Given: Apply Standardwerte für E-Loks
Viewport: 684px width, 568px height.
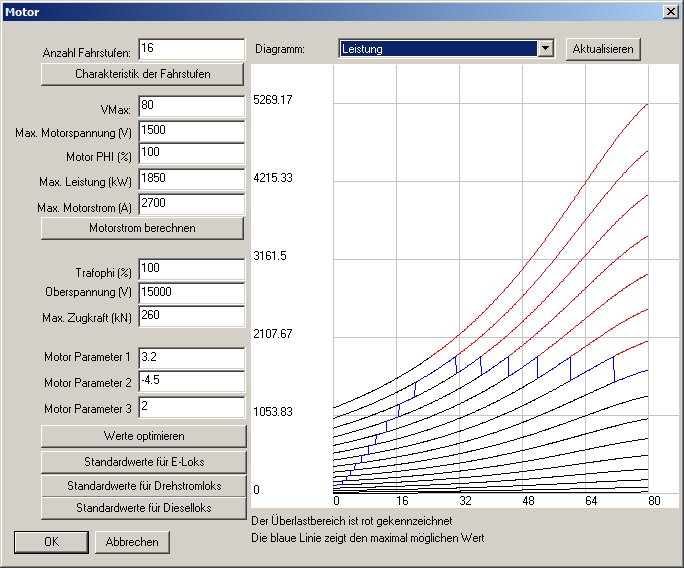Looking at the screenshot, I should (x=144, y=462).
